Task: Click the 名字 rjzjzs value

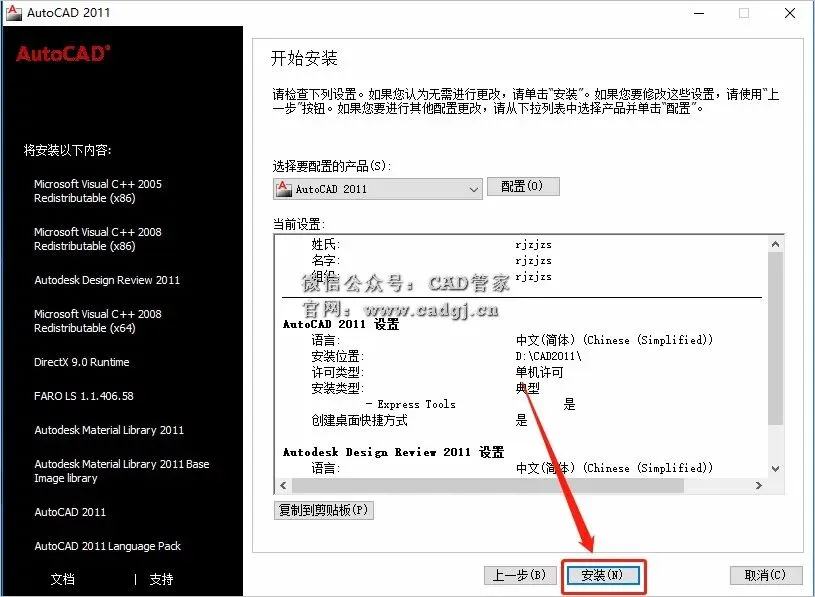Action: pos(533,260)
